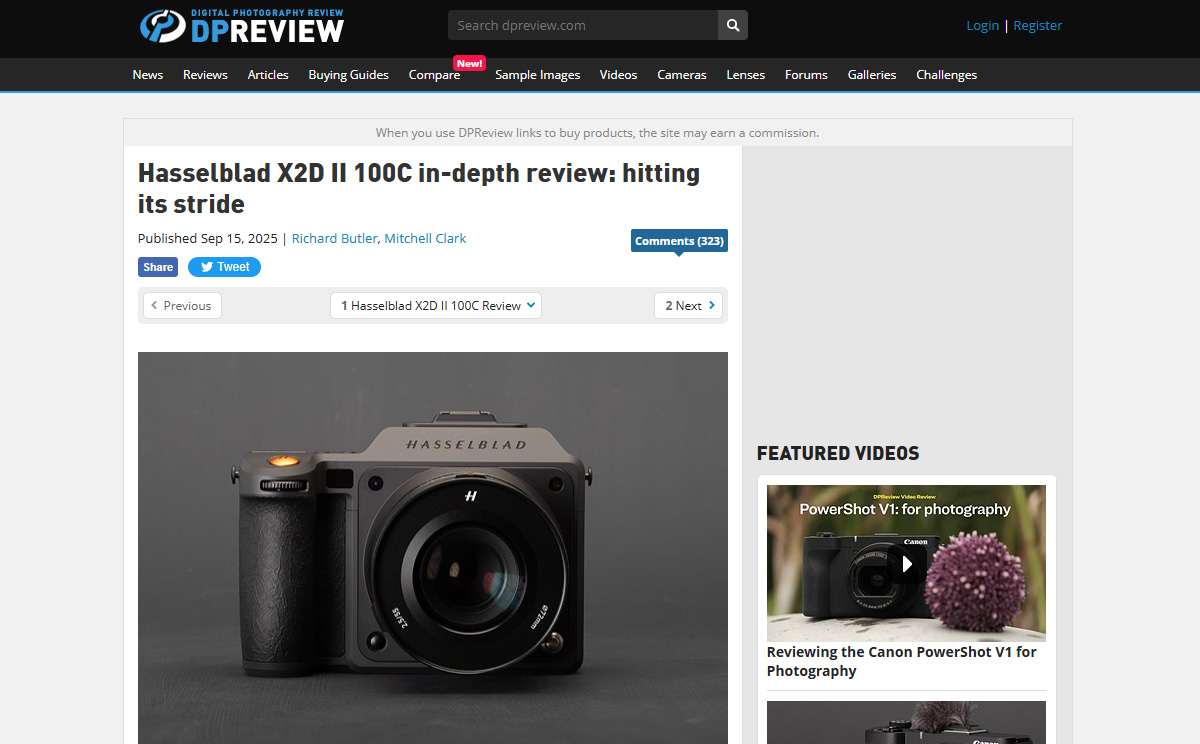This screenshot has width=1200, height=744.
Task: Open the Hasselblad X2D II 100C Review page dropdown
Action: click(436, 306)
